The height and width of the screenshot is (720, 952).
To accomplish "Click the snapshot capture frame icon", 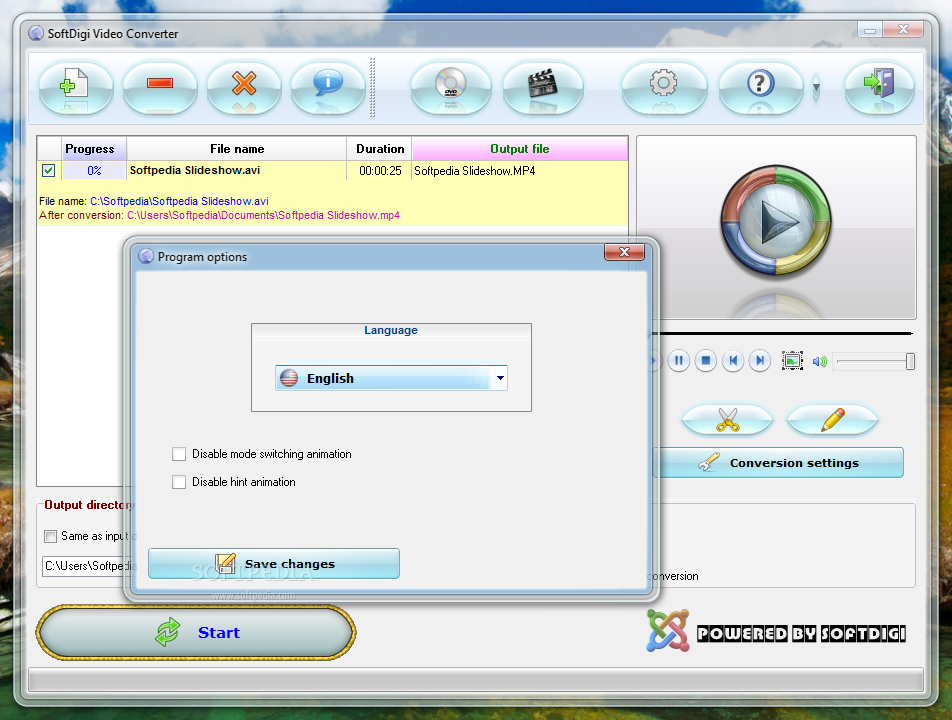I will click(x=792, y=361).
